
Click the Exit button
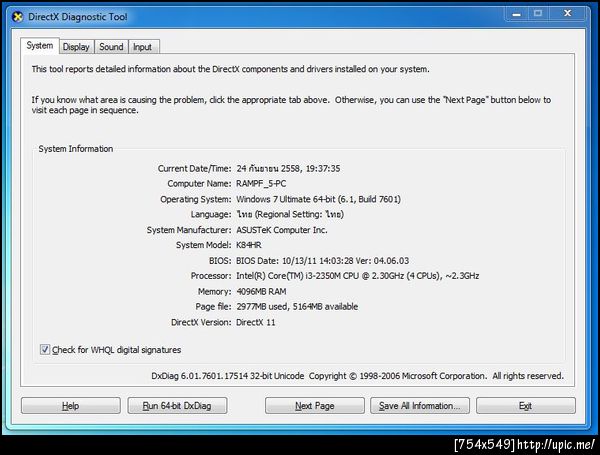[526, 406]
